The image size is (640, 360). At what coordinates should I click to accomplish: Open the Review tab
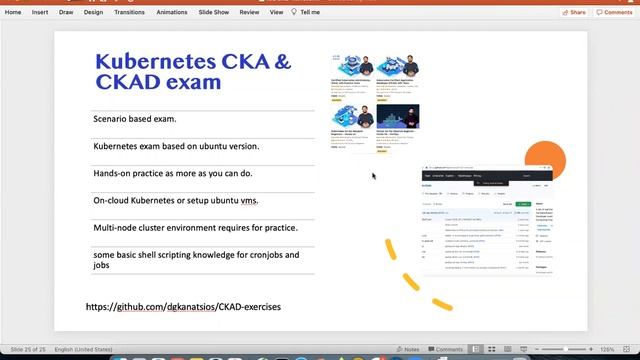coord(249,12)
